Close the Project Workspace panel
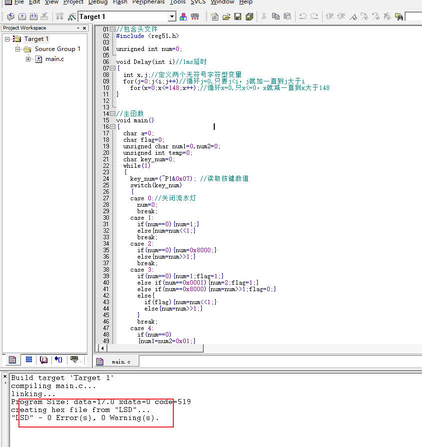422x447 pixels. click(84, 28)
